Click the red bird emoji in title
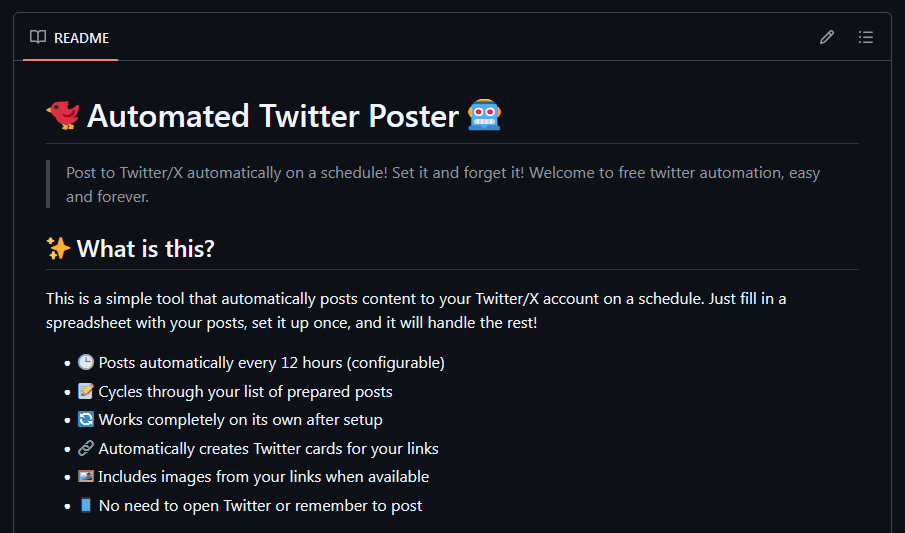Screen dimensions: 905x533 [x=63, y=115]
